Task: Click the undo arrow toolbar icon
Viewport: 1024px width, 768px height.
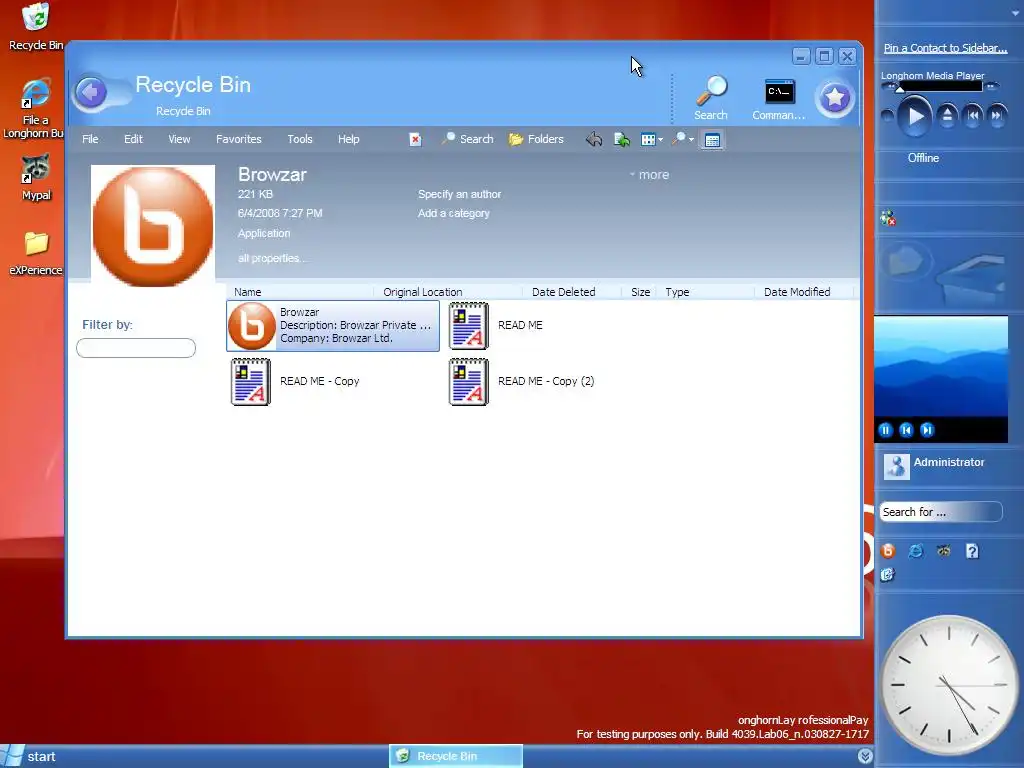Action: tap(594, 139)
